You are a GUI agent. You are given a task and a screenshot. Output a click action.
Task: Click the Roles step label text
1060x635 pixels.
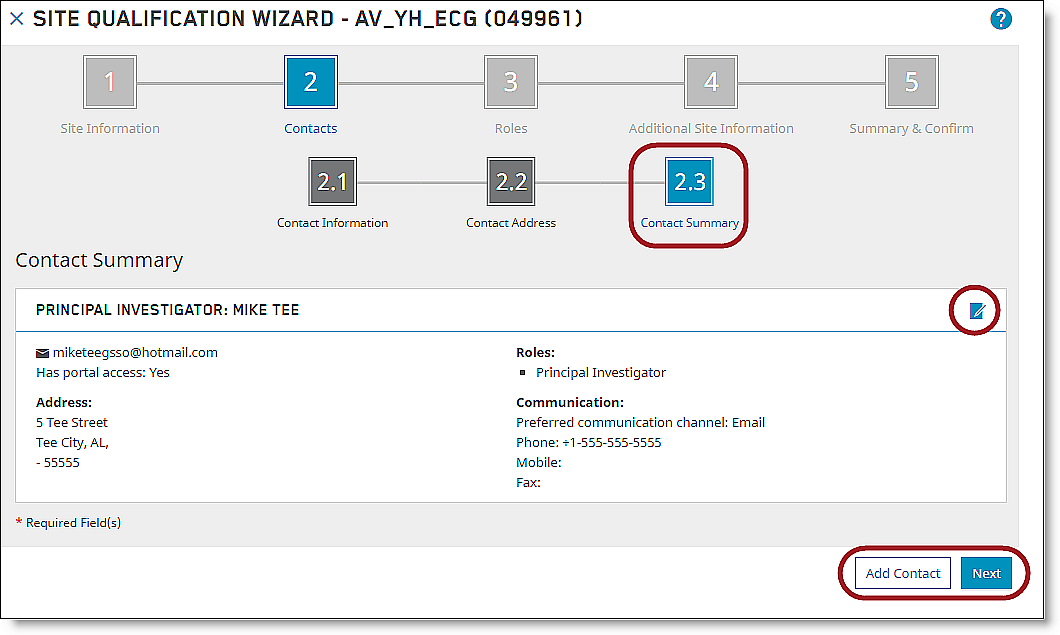510,128
